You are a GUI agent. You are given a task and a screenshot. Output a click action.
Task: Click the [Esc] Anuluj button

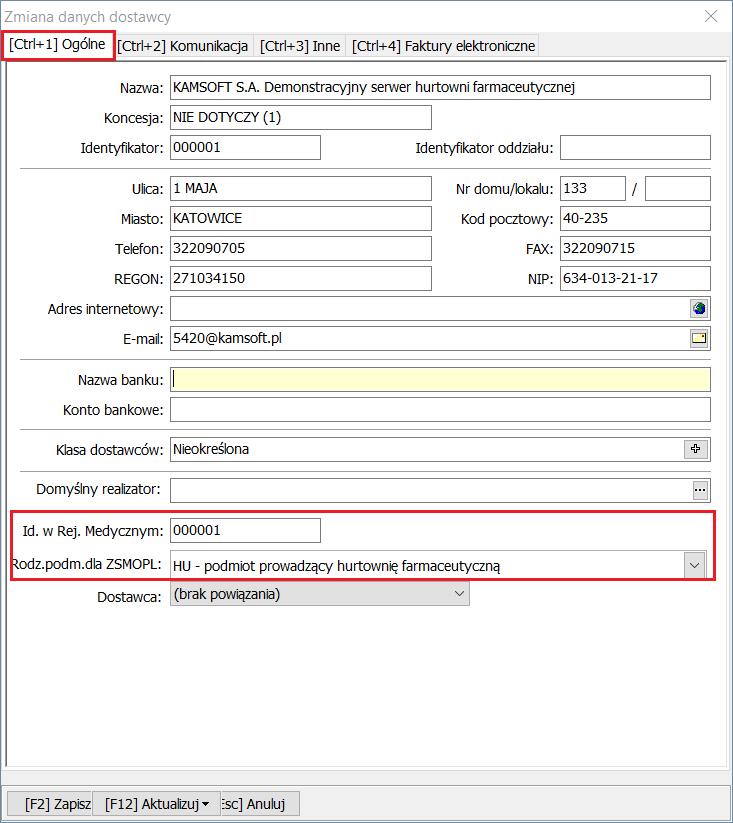click(x=260, y=804)
